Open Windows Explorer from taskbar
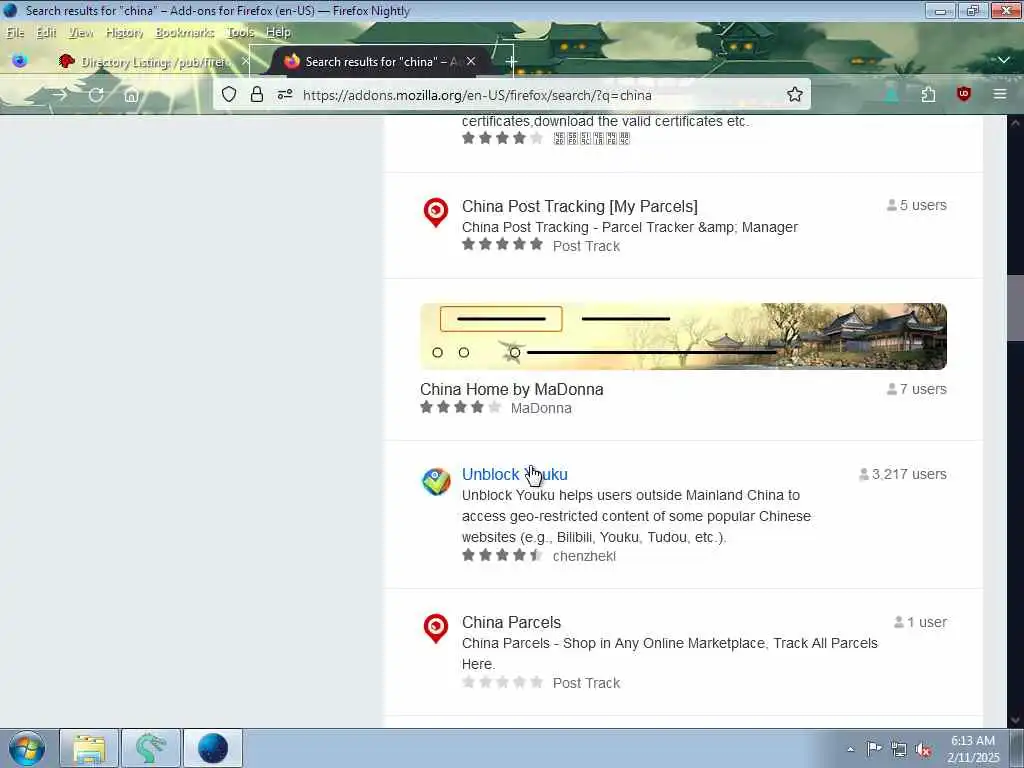1024x768 pixels. tap(89, 748)
